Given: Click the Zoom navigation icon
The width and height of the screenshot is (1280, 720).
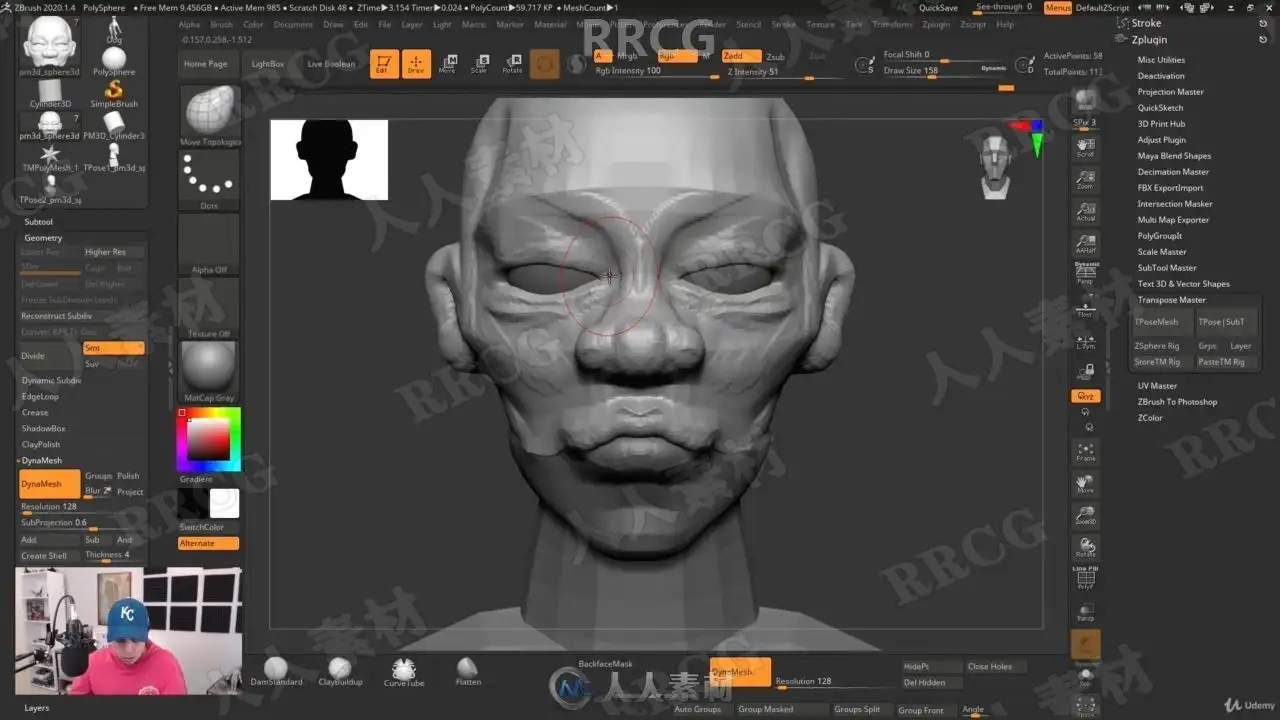Looking at the screenshot, I should pos(1085,180).
